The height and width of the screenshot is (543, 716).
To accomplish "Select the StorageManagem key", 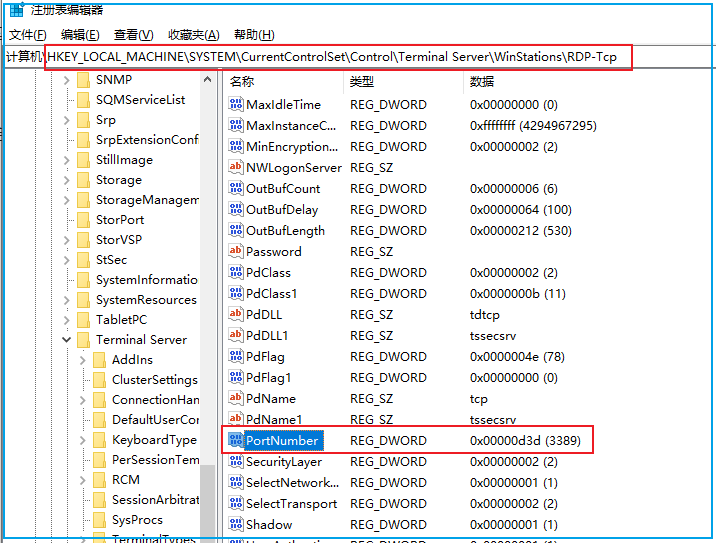I will pyautogui.click(x=147, y=200).
